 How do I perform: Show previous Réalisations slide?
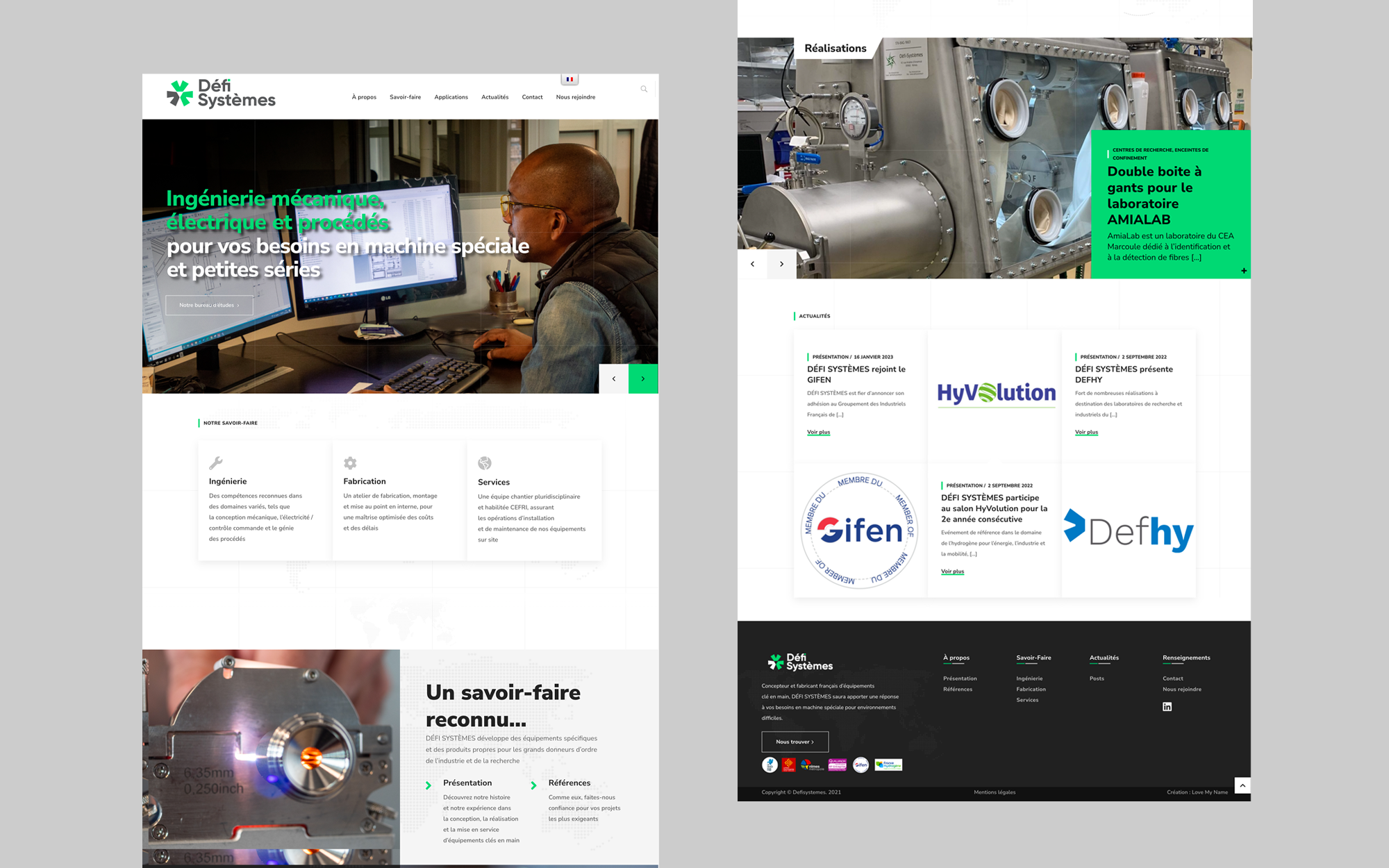(752, 264)
